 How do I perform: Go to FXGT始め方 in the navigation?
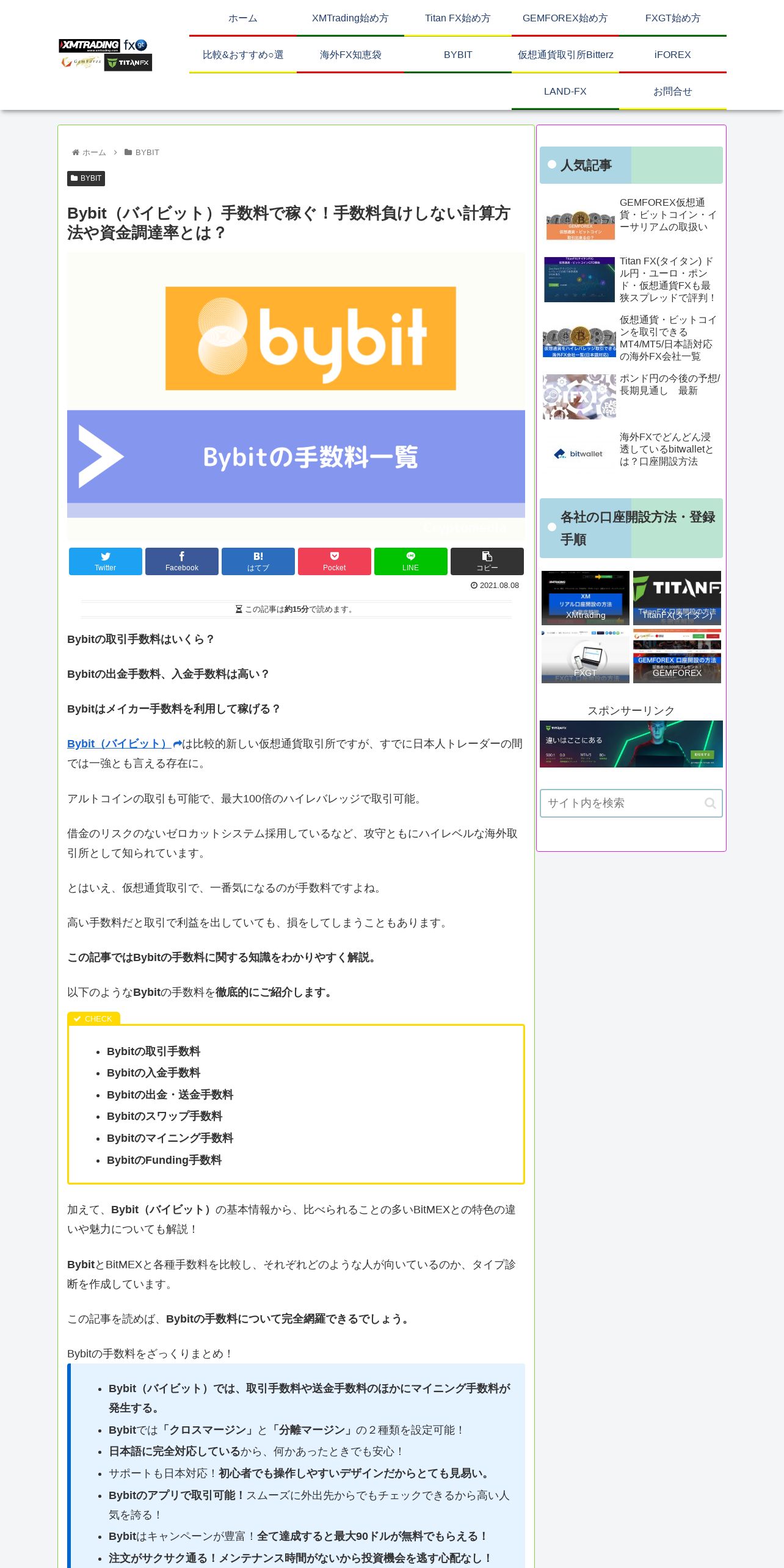point(673,18)
